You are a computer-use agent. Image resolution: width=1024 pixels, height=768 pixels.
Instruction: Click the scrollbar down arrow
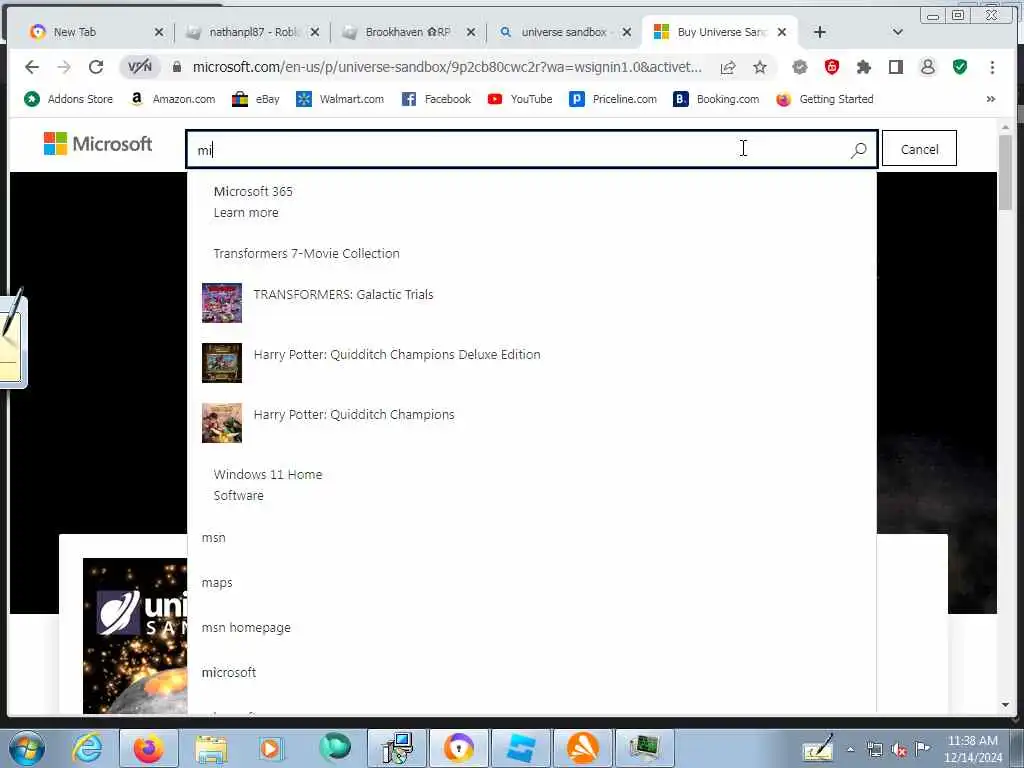(1005, 705)
